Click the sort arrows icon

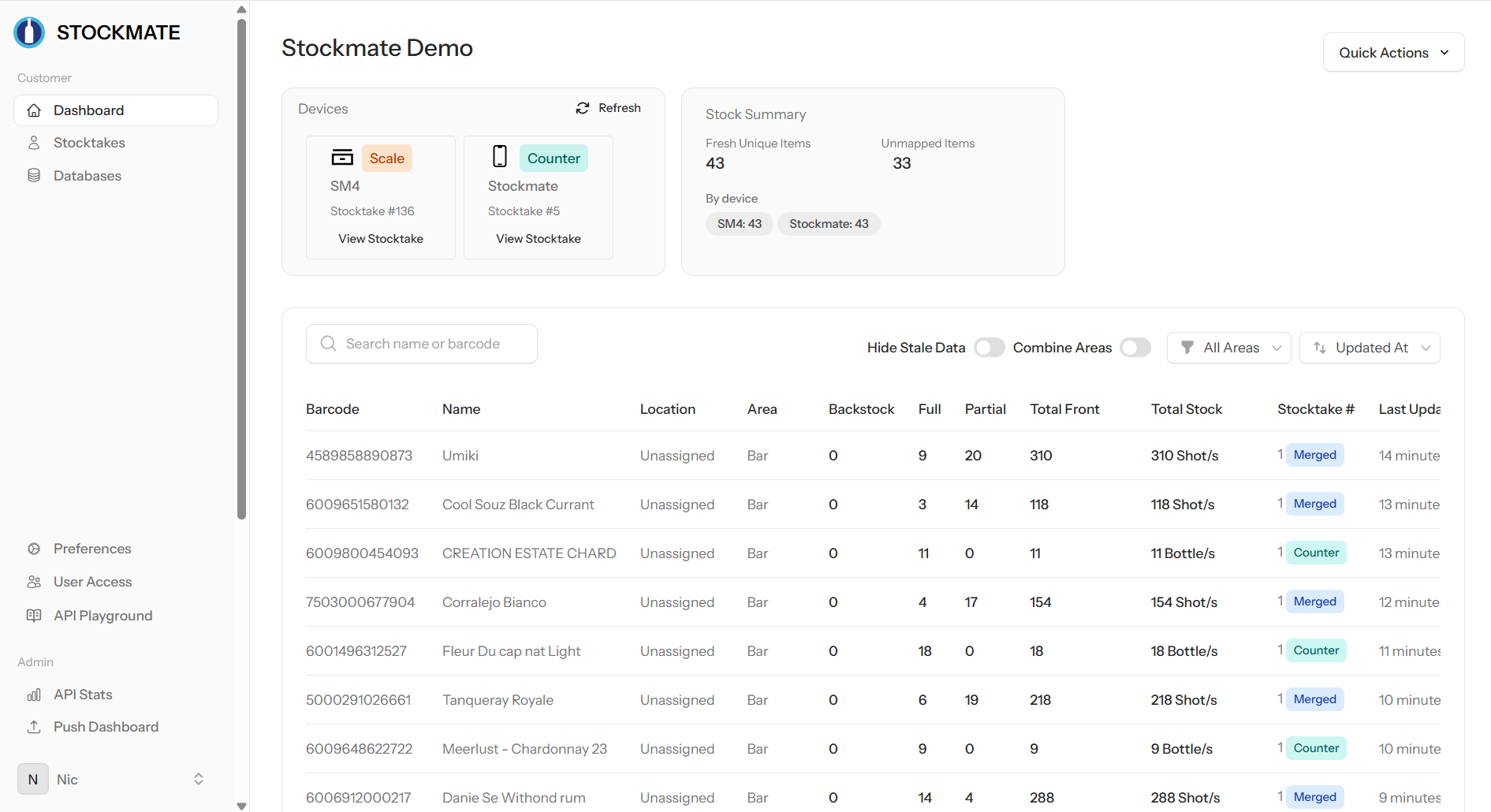tap(1320, 348)
